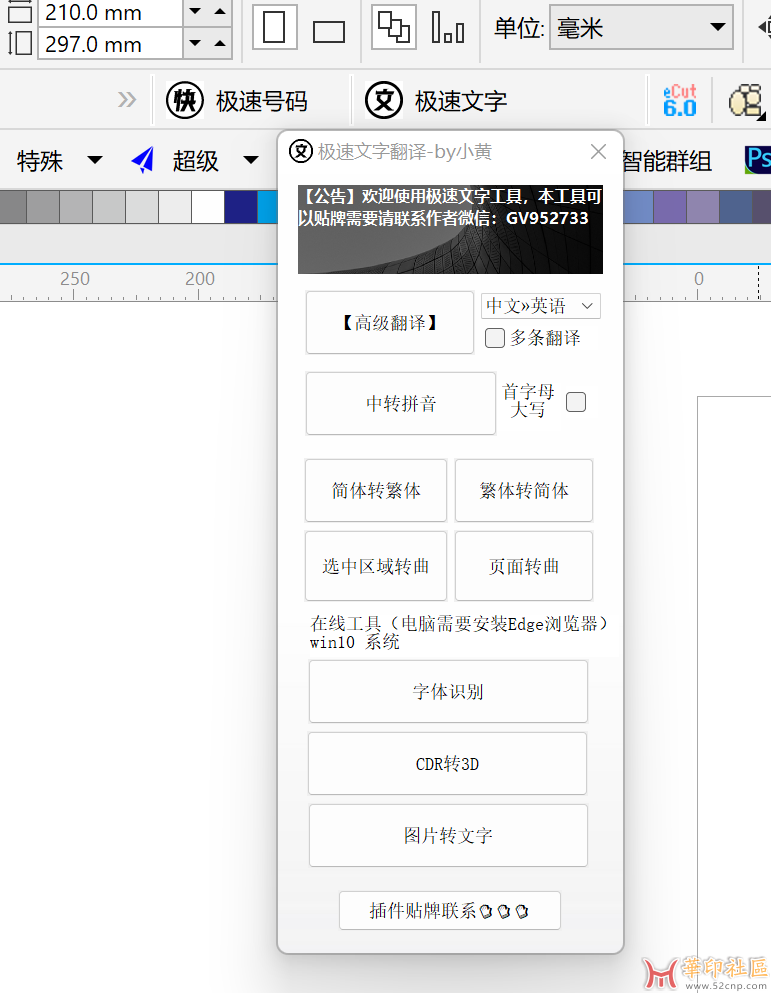The height and width of the screenshot is (993, 771).
Task: Expand the toolbar overflow chevrons
Action: [127, 99]
